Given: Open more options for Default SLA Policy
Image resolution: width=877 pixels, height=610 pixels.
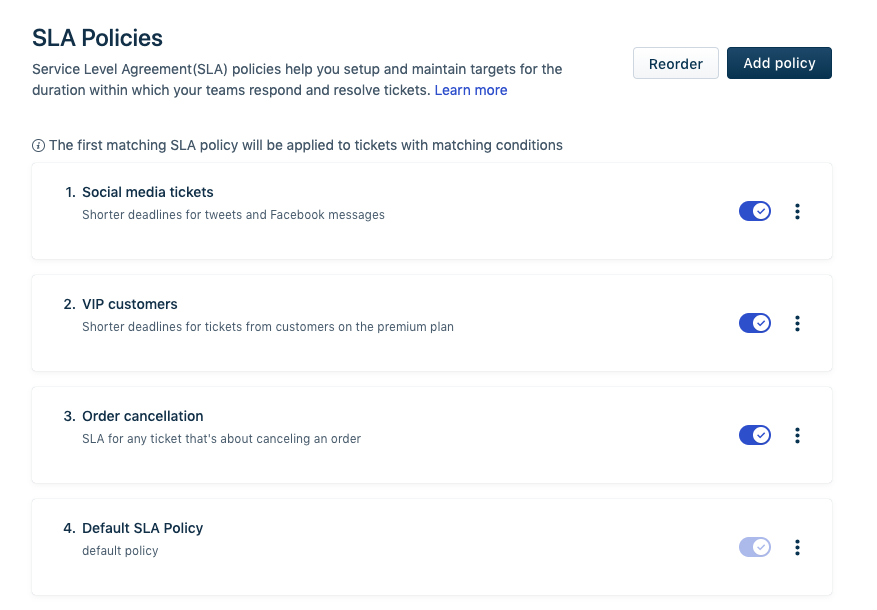Looking at the screenshot, I should point(797,547).
